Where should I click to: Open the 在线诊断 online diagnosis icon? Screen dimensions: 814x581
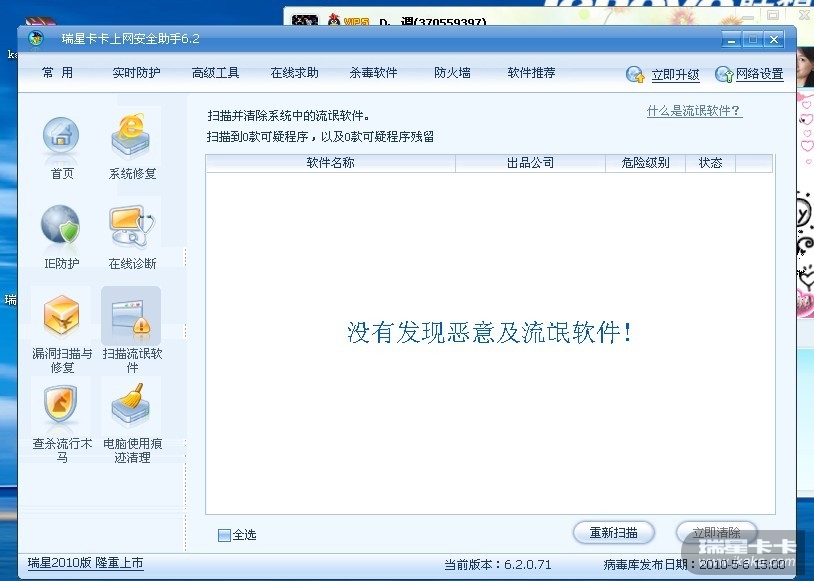pyautogui.click(x=132, y=226)
